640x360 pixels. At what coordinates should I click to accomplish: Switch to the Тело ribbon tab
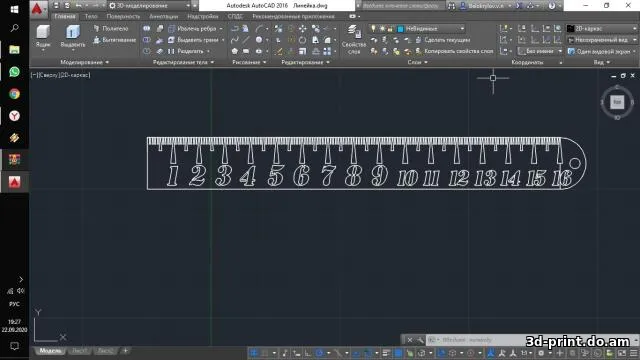[91, 16]
